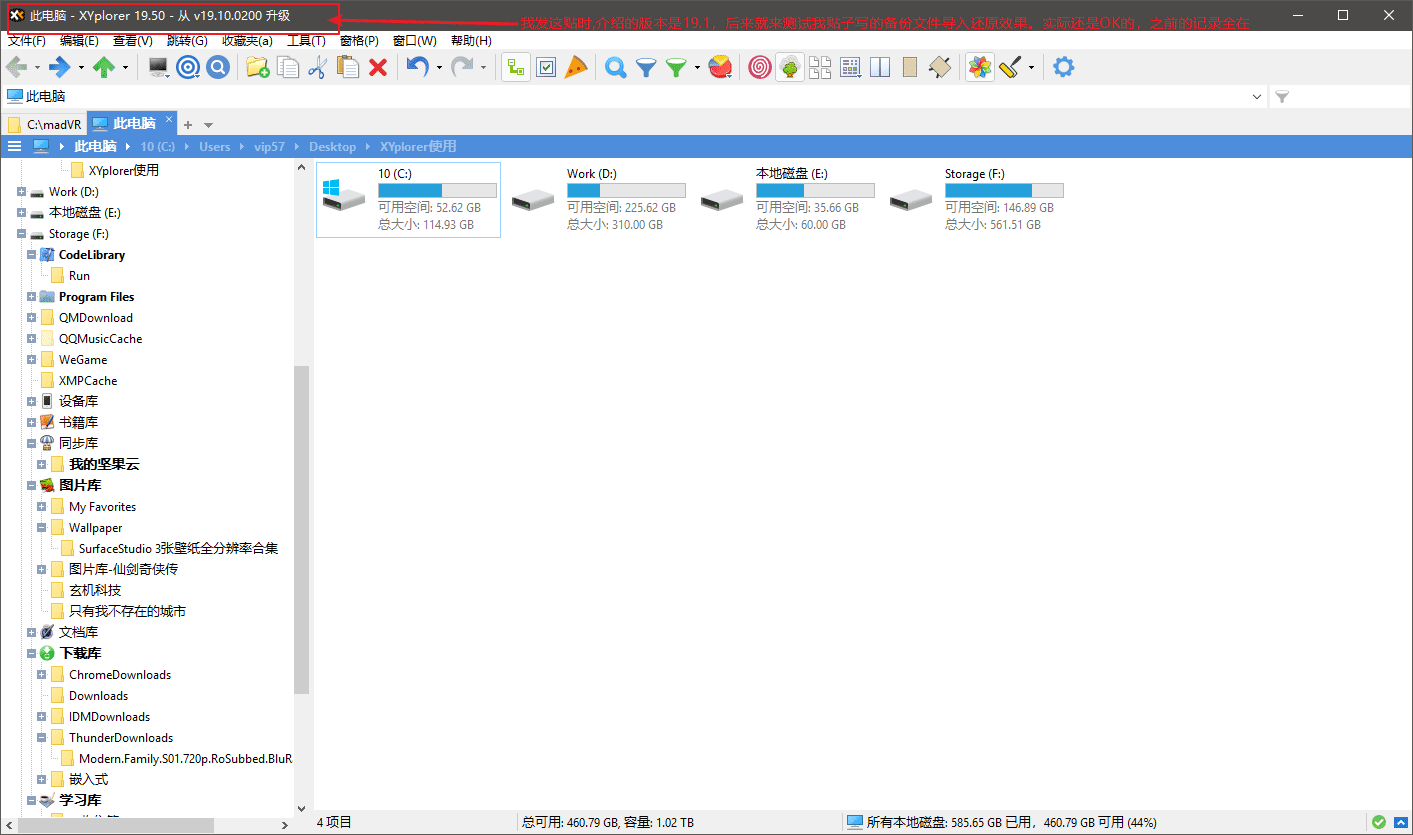Viewport: 1413px width, 835px height.
Task: Open the address bar dropdown arrow
Action: [1258, 96]
